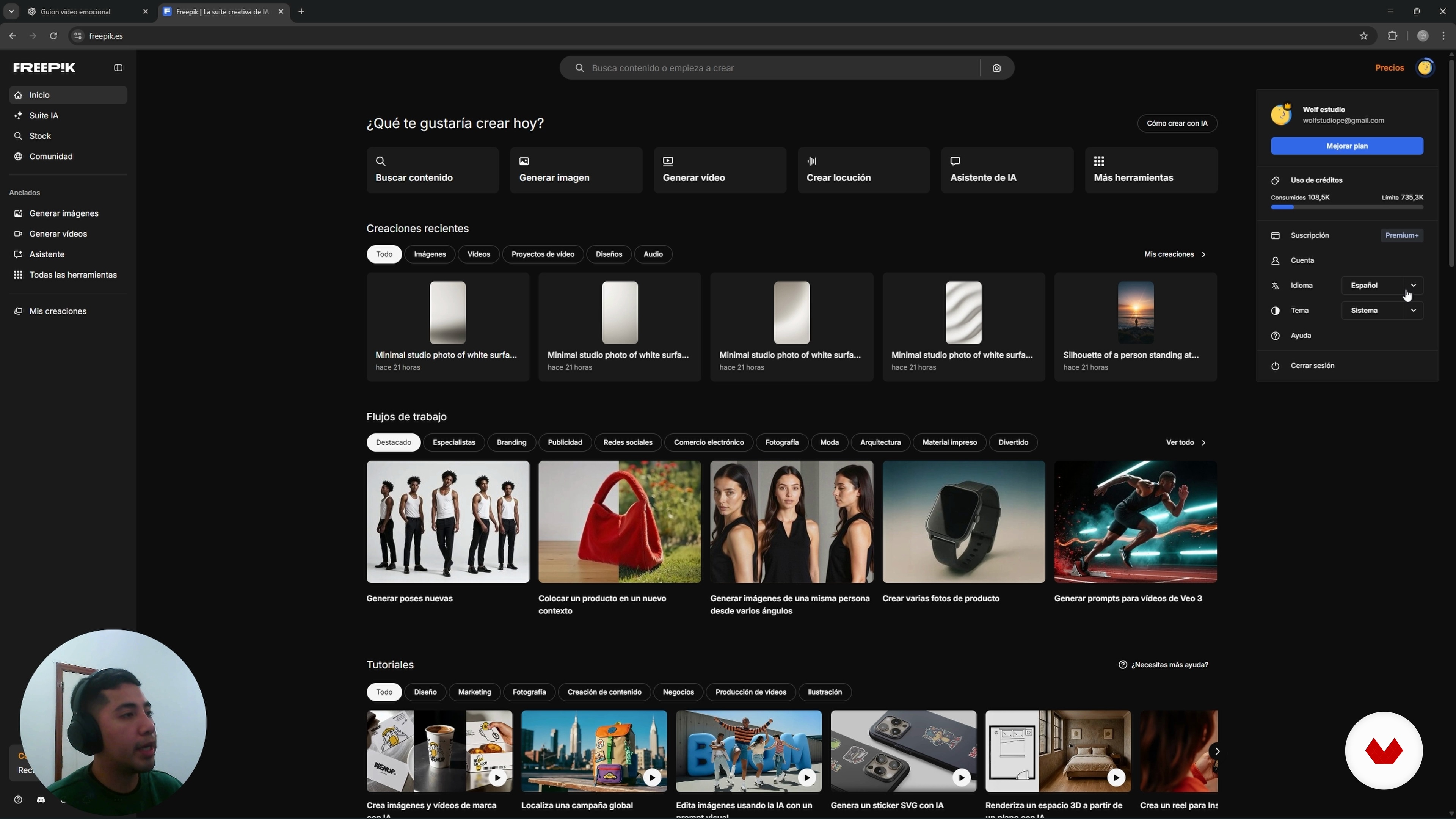Collapse the Freepik sidebar panel icon

[x=118, y=68]
